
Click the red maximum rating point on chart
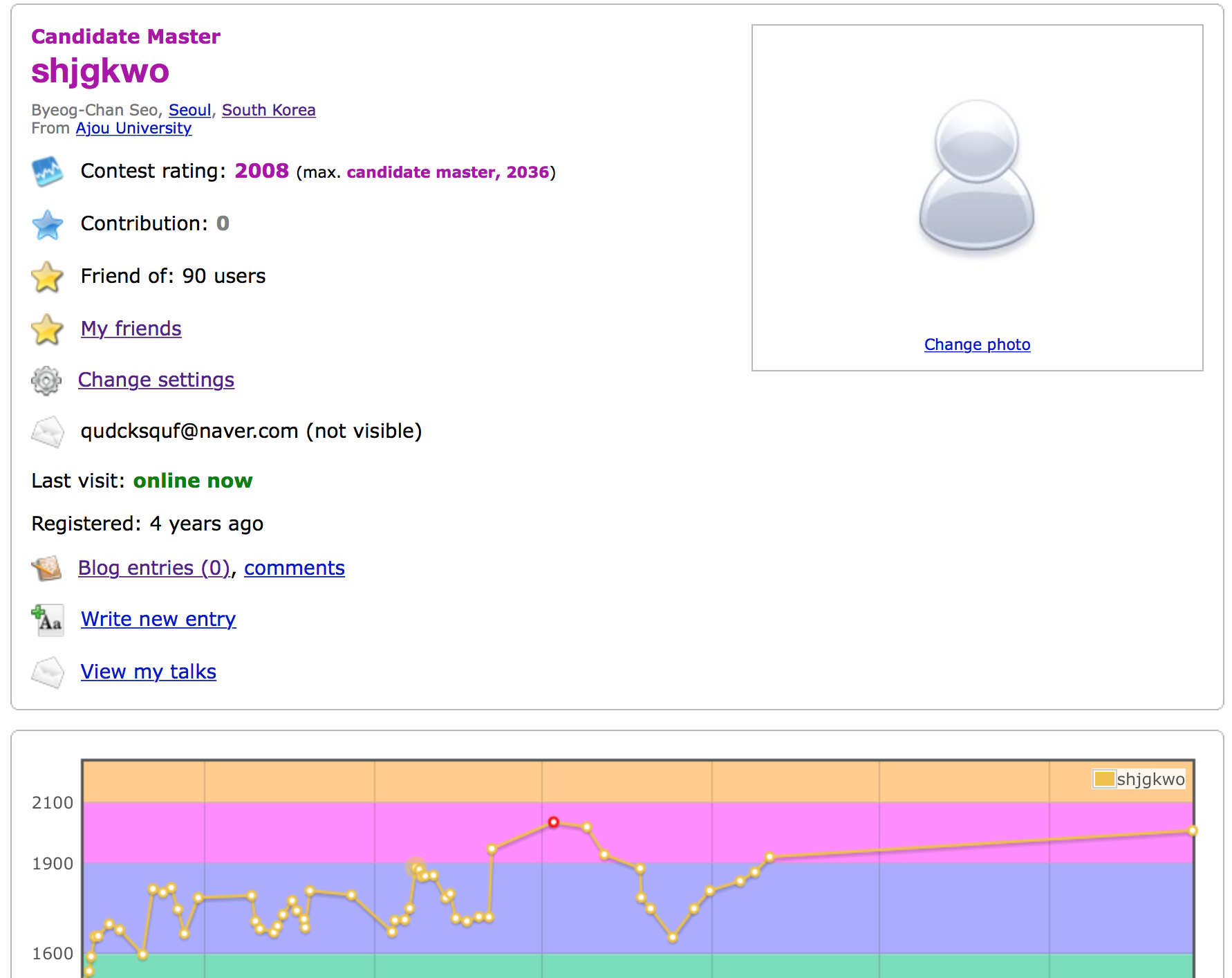(x=554, y=822)
